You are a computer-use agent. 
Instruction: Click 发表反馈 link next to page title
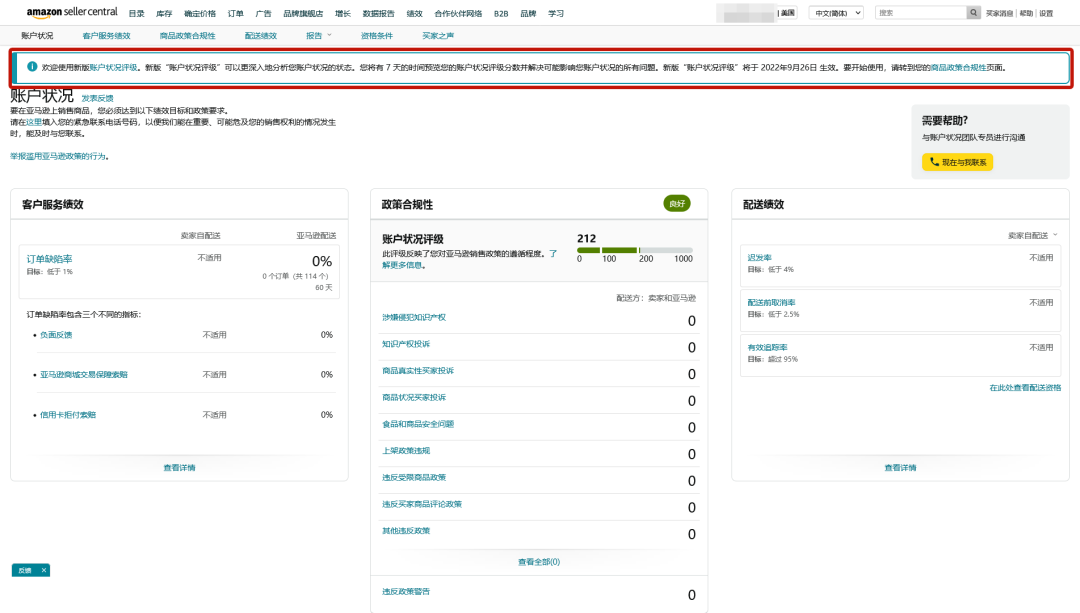pyautogui.click(x=97, y=98)
